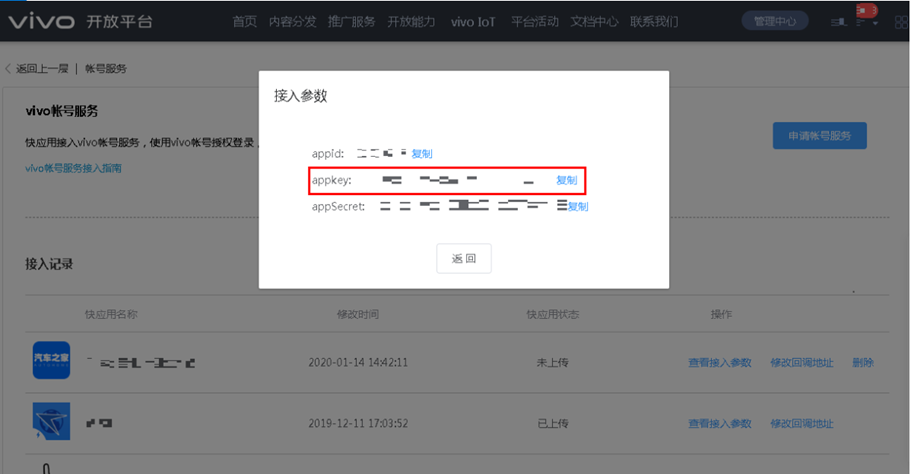Open notifications icon with red badge
Viewport: 911px width, 474px height.
coord(866,10)
